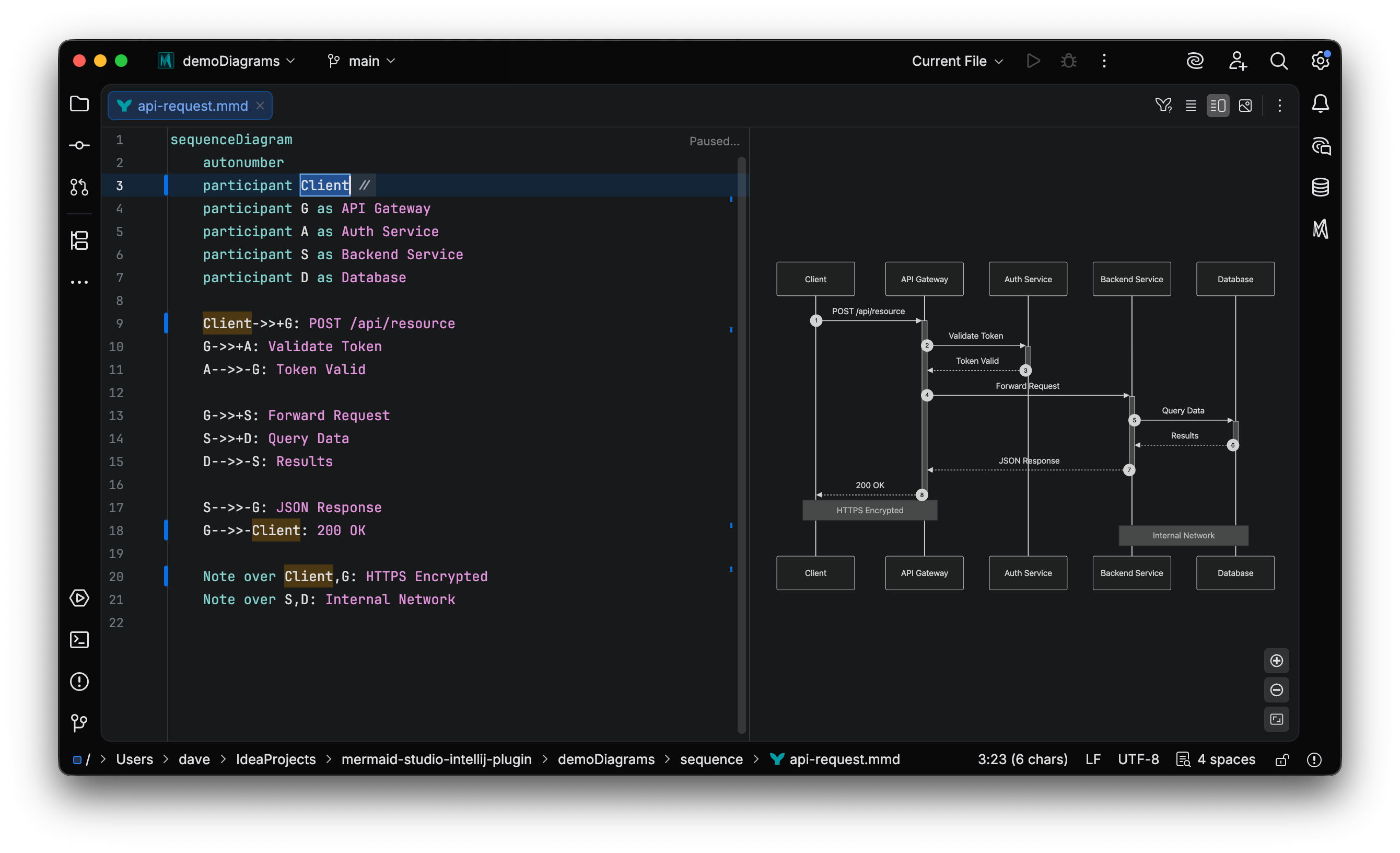
Task: Open the Git tool window
Action: (x=79, y=723)
